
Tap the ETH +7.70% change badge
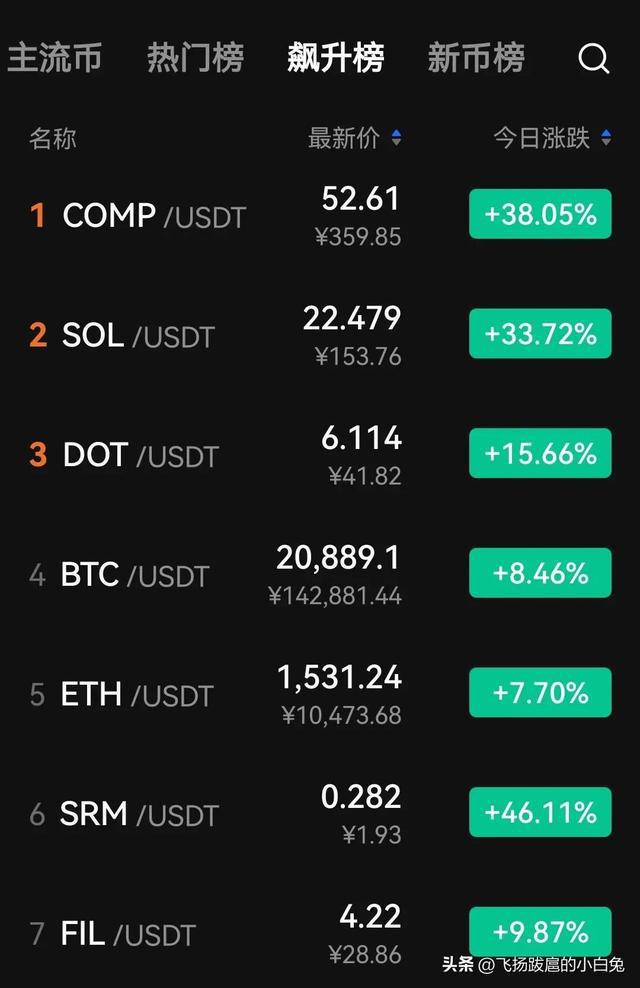point(540,693)
